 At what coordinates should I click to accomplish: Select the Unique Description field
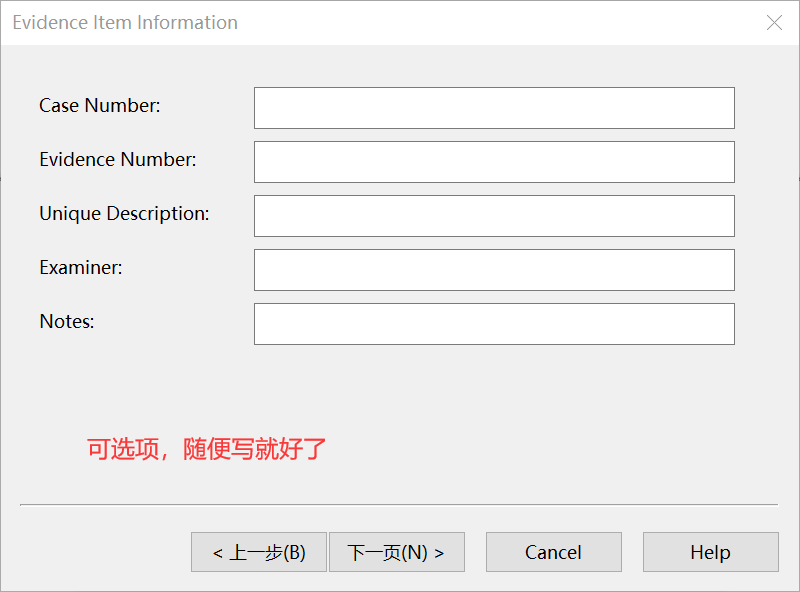coord(494,216)
